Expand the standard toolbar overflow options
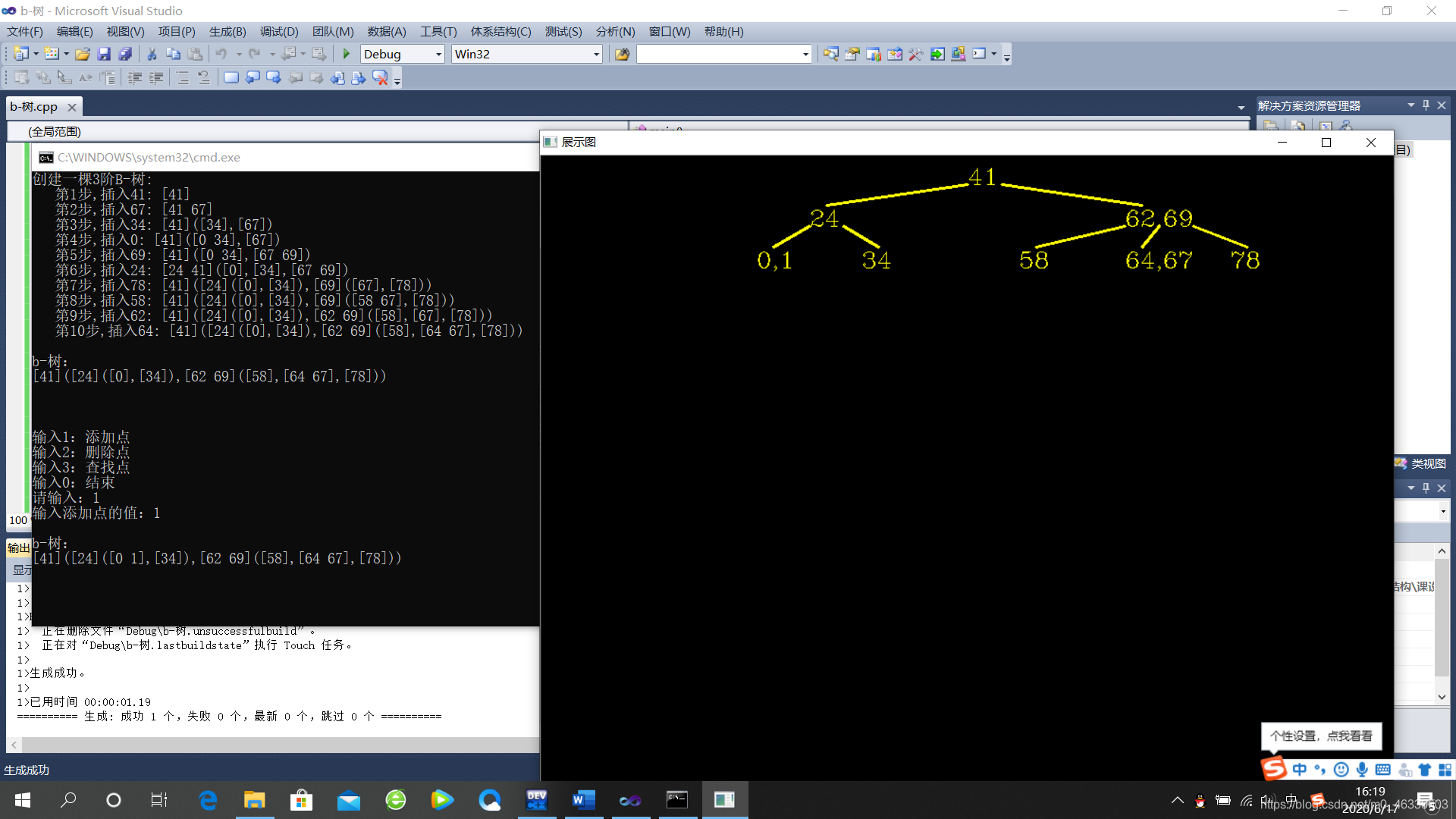This screenshot has width=1456, height=819. click(1007, 56)
